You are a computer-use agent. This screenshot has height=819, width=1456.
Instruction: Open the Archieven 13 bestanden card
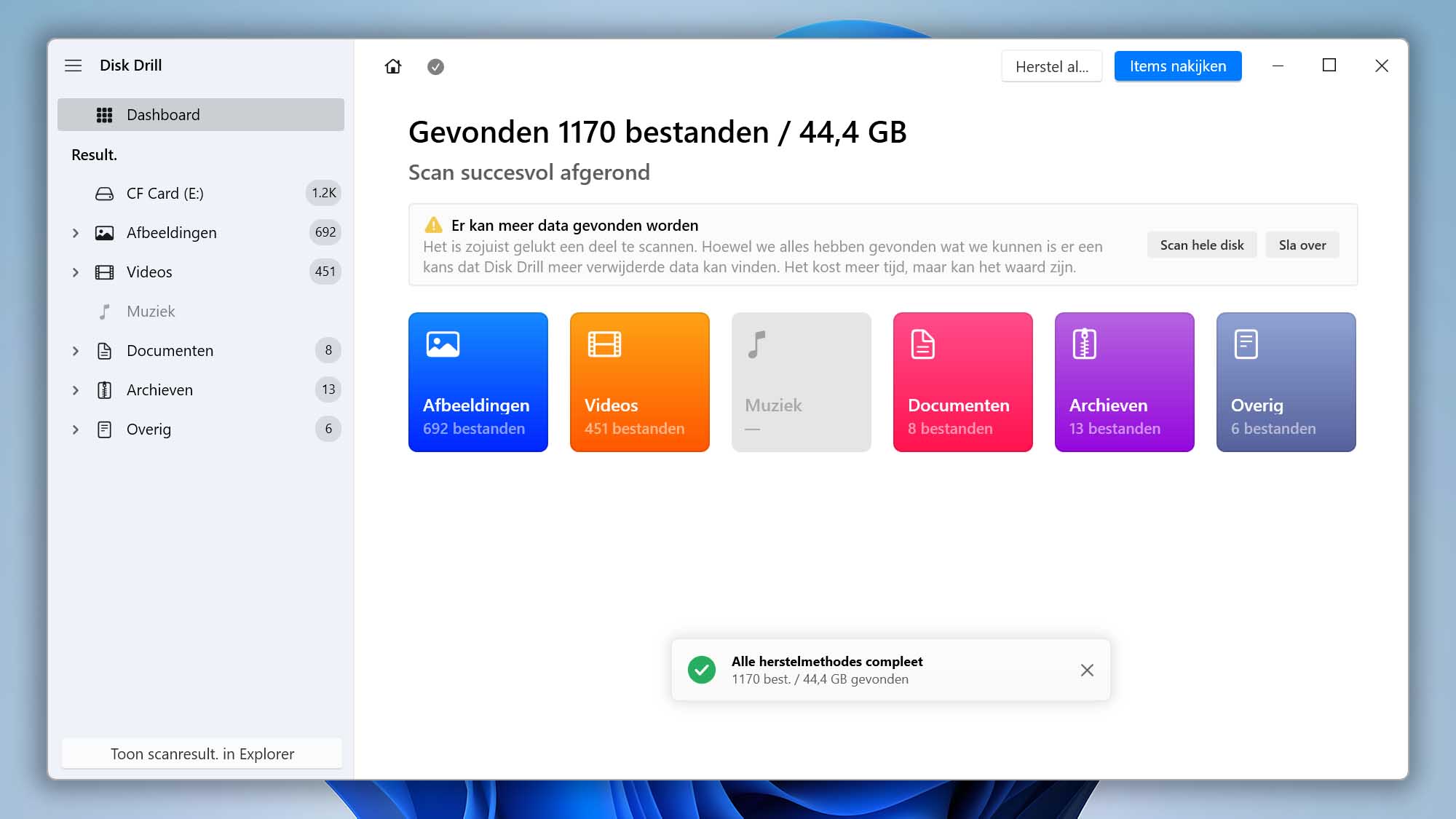coord(1124,382)
